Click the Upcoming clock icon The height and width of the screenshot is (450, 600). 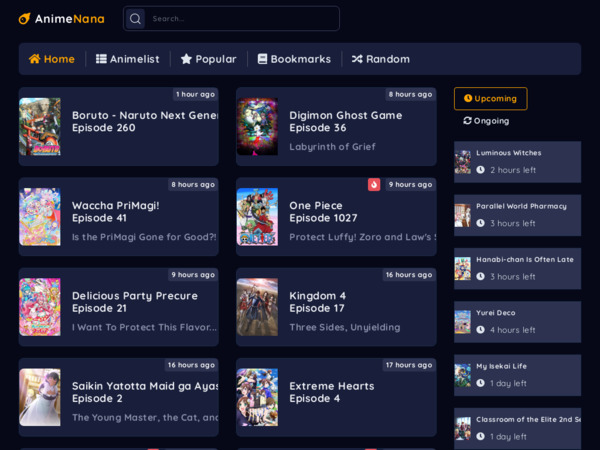click(x=468, y=98)
